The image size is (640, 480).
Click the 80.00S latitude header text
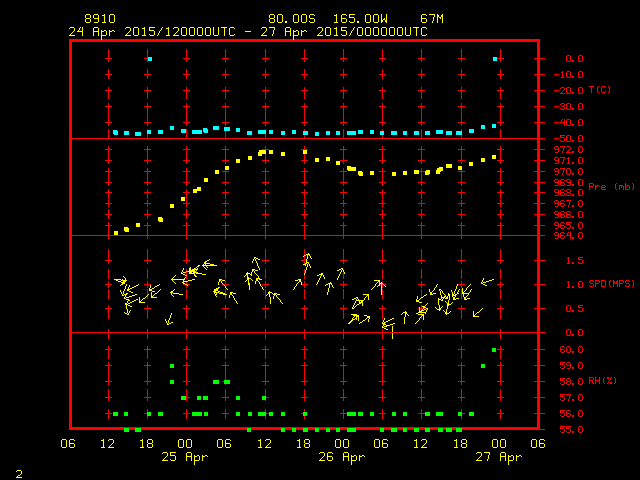(x=292, y=19)
